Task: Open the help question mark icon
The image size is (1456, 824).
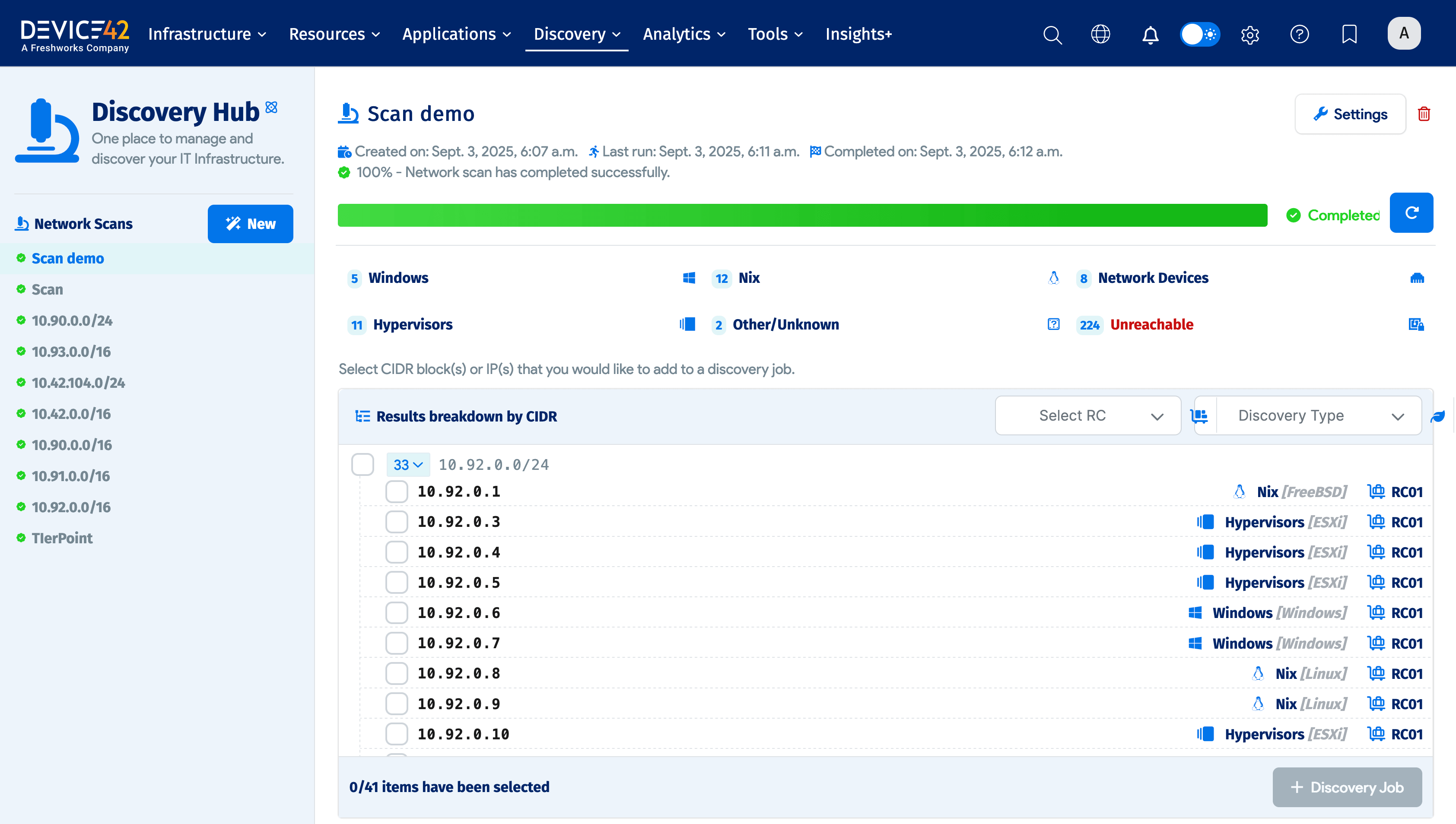Action: pyautogui.click(x=1299, y=35)
